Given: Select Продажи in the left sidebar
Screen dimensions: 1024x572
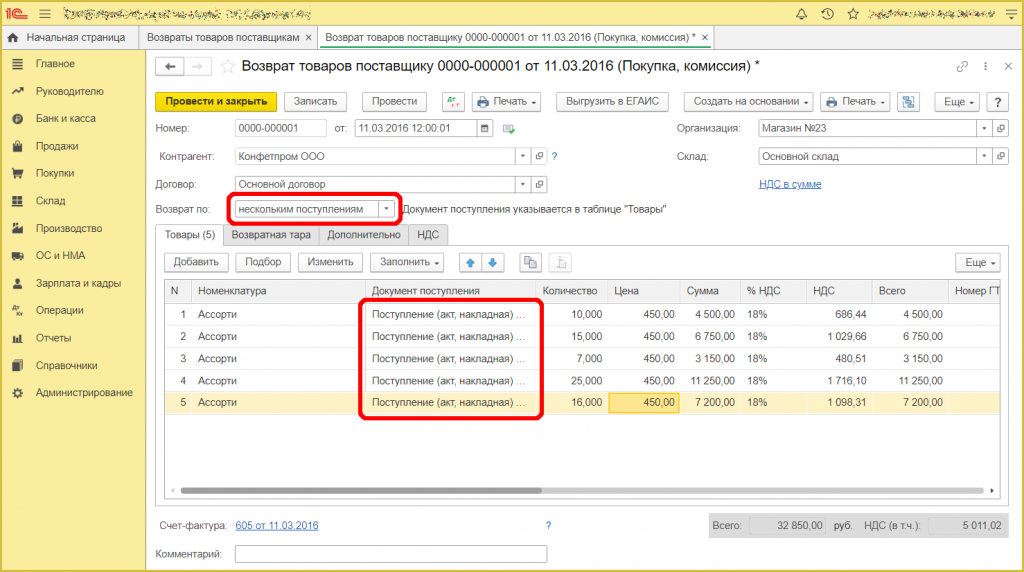Looking at the screenshot, I should pyautogui.click(x=57, y=146).
